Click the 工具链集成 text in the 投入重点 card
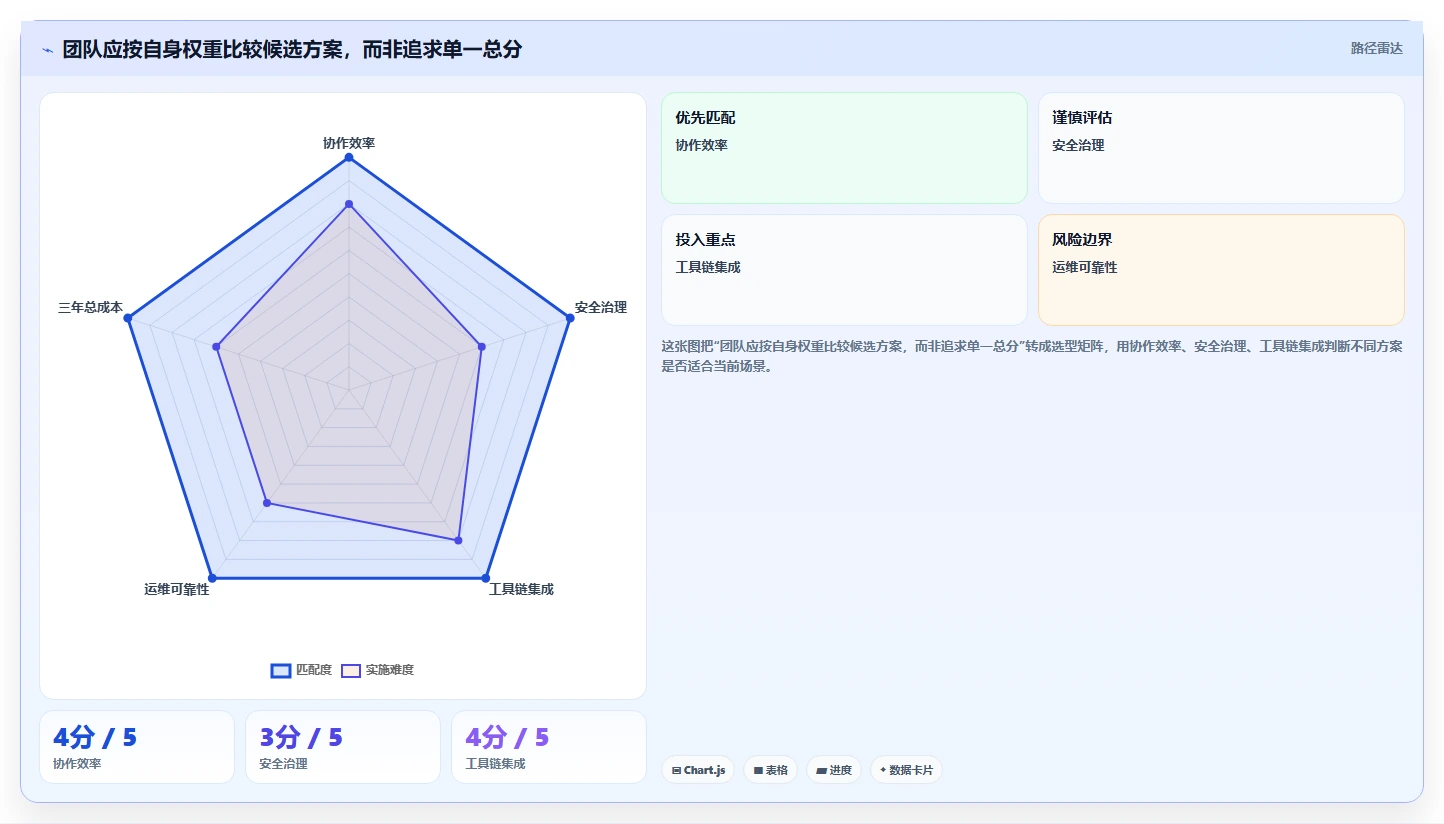Image resolution: width=1444 pixels, height=824 pixels. coord(708,267)
